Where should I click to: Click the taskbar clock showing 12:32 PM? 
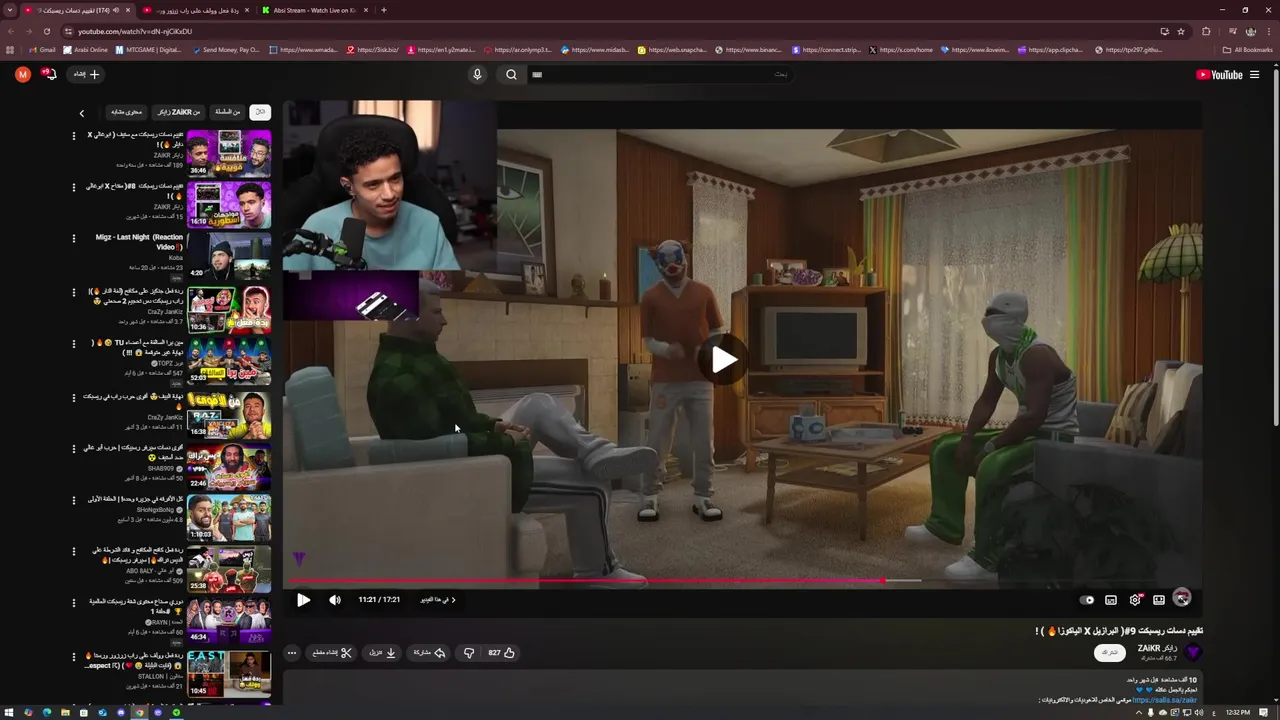pos(1238,712)
